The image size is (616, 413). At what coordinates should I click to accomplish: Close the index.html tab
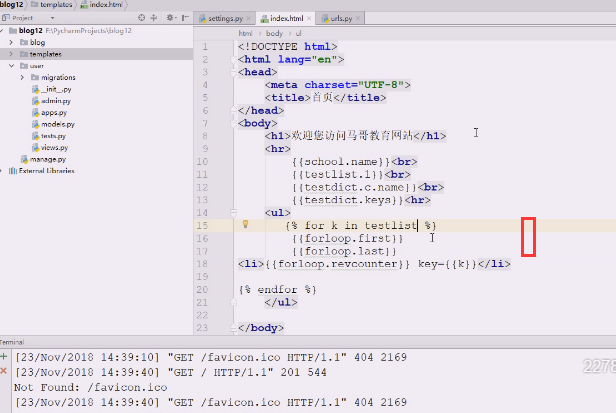309,18
